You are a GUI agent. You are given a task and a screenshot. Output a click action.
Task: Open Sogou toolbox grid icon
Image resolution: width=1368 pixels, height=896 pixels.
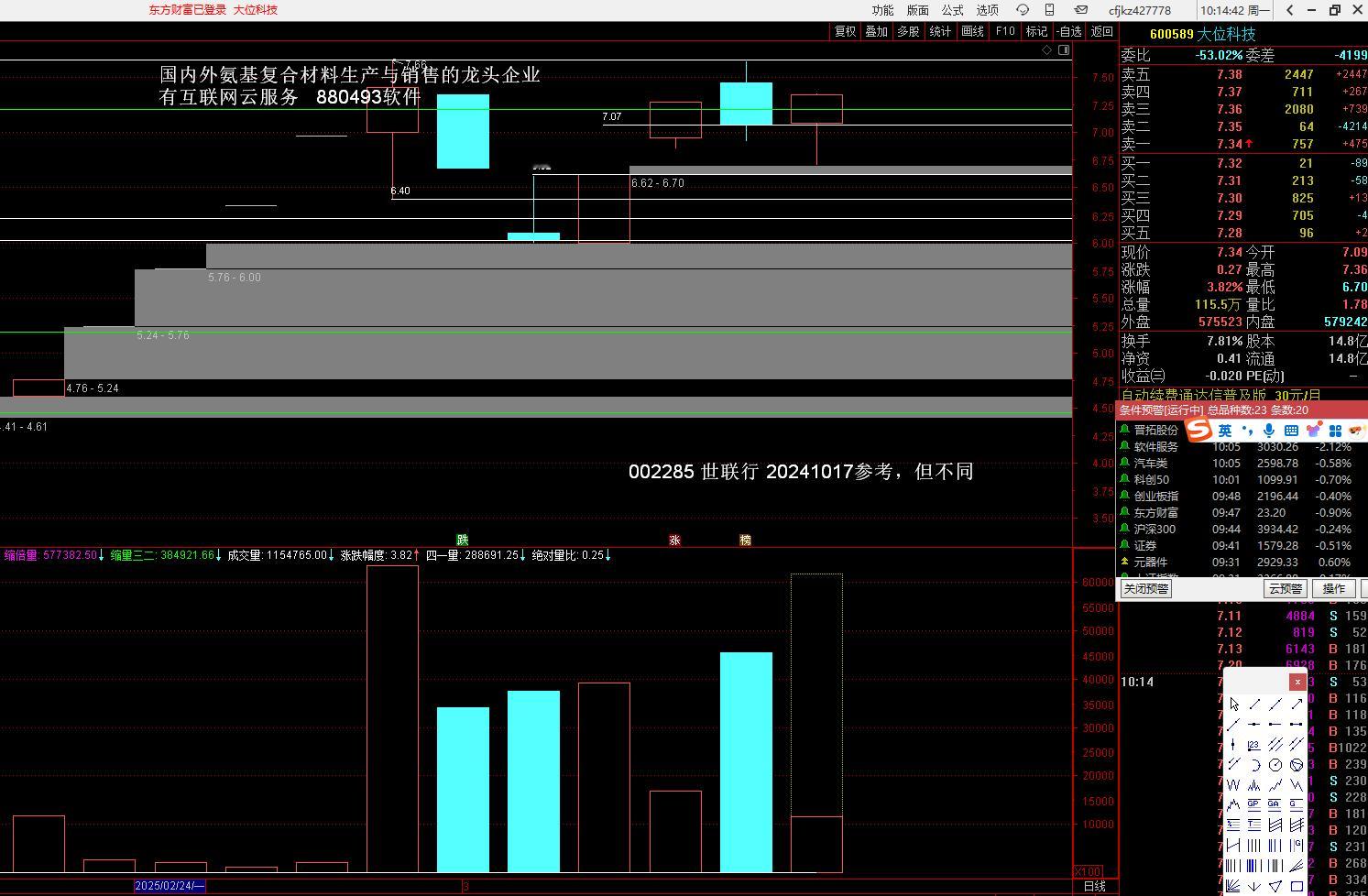(x=1335, y=431)
